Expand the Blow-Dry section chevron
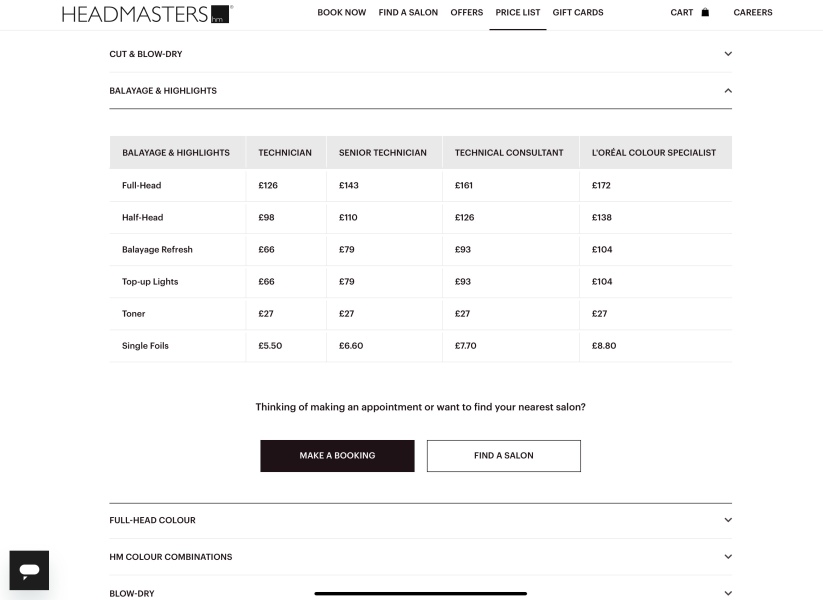The width and height of the screenshot is (823, 600). pyautogui.click(x=728, y=593)
